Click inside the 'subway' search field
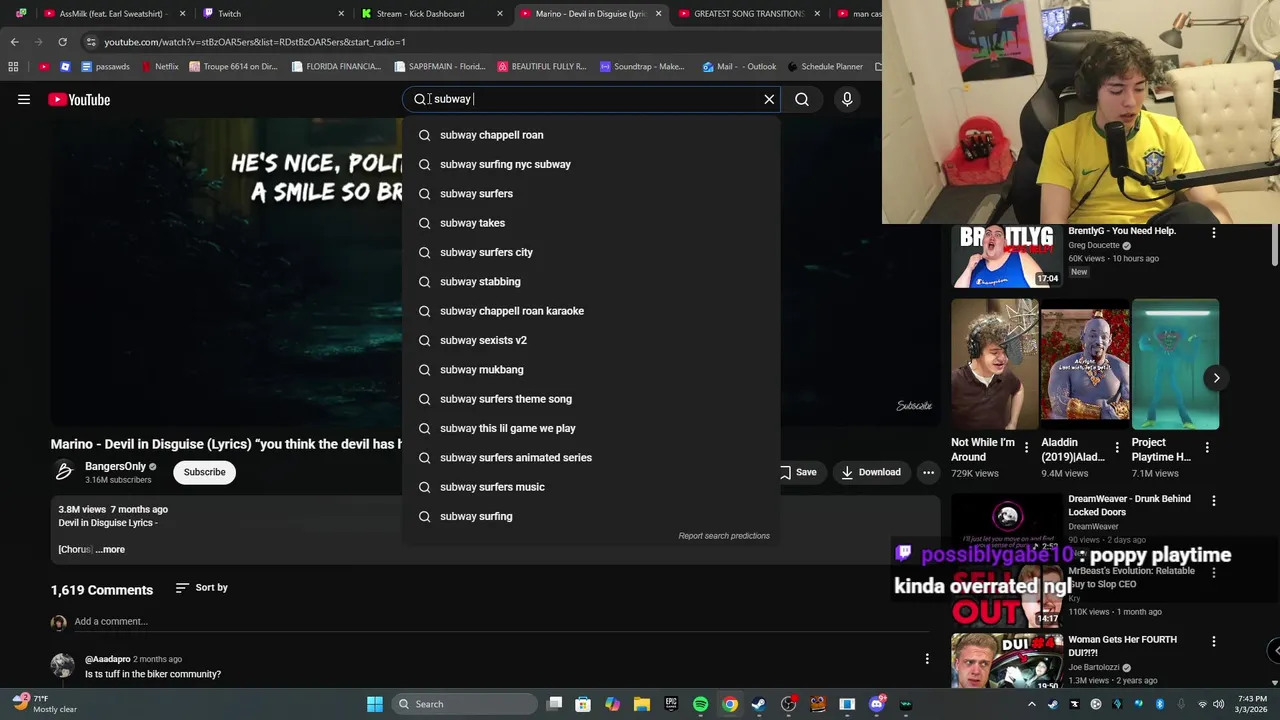 pyautogui.click(x=590, y=99)
